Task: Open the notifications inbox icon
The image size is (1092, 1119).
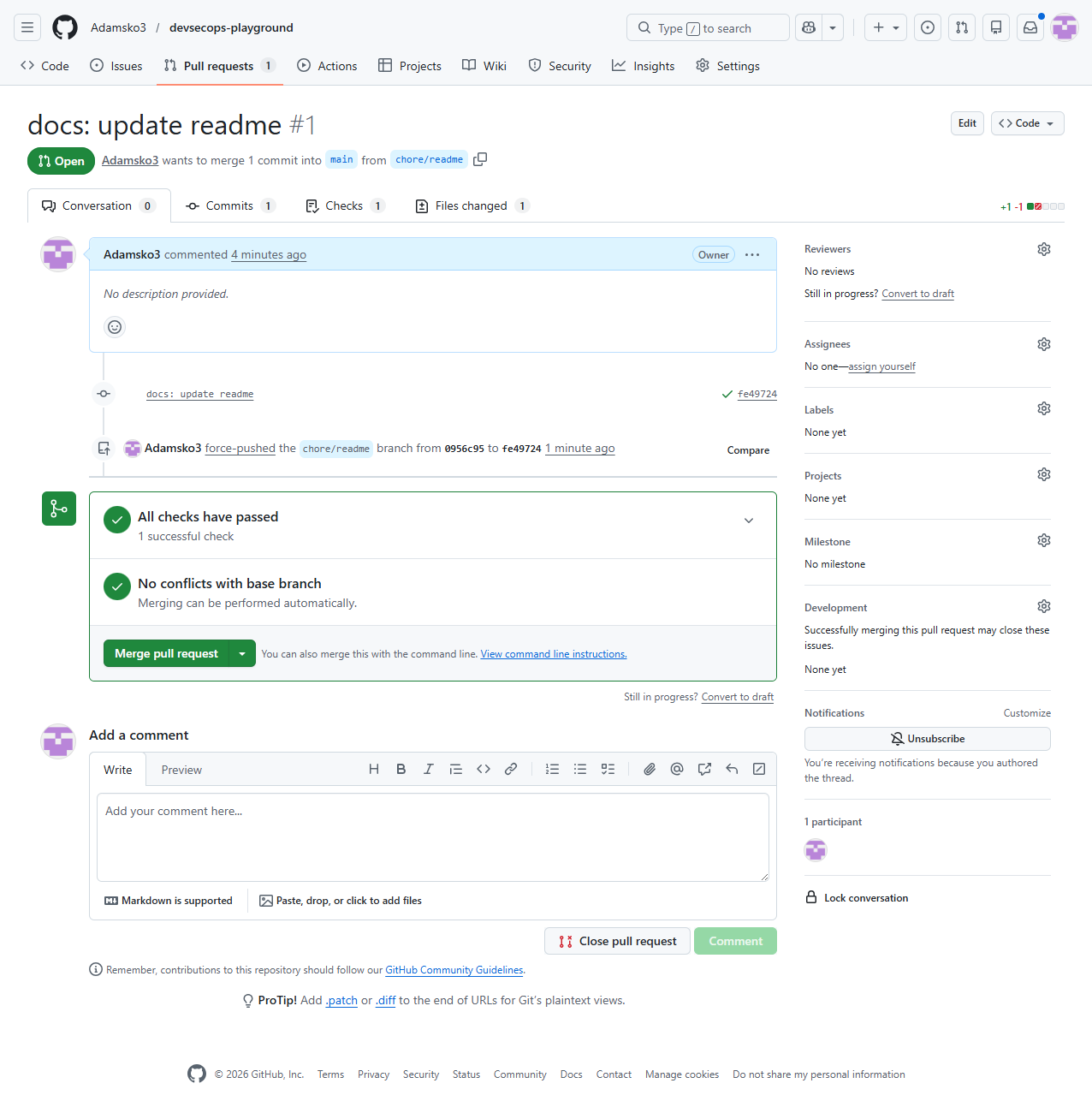Action: (x=1030, y=27)
